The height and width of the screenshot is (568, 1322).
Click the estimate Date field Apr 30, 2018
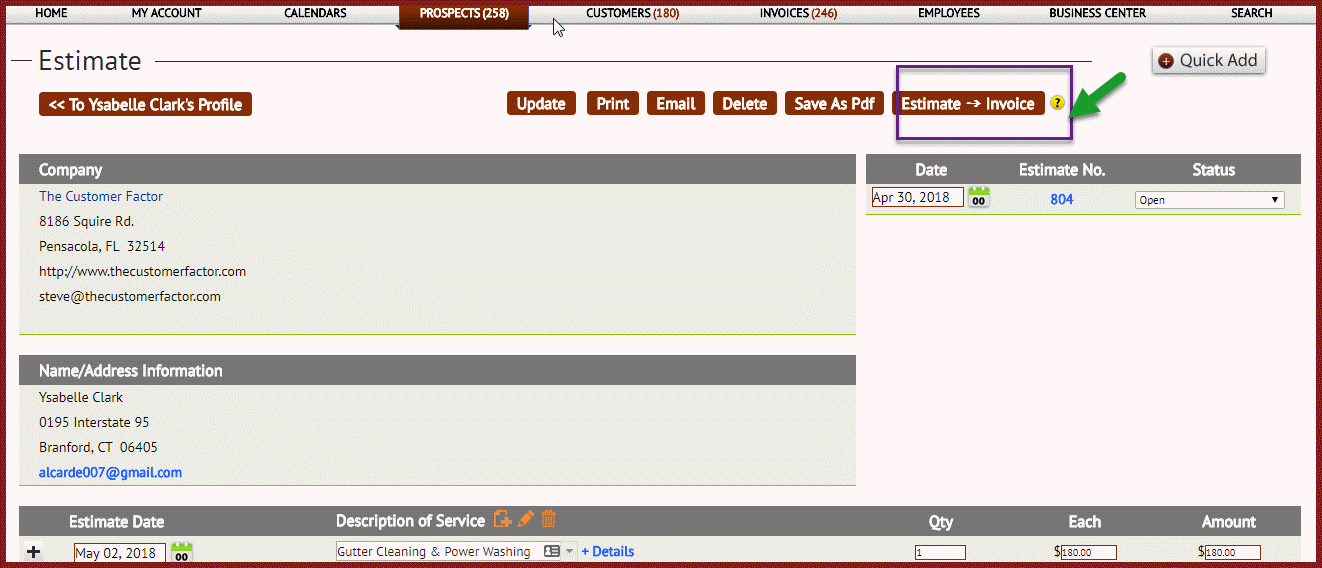point(917,197)
